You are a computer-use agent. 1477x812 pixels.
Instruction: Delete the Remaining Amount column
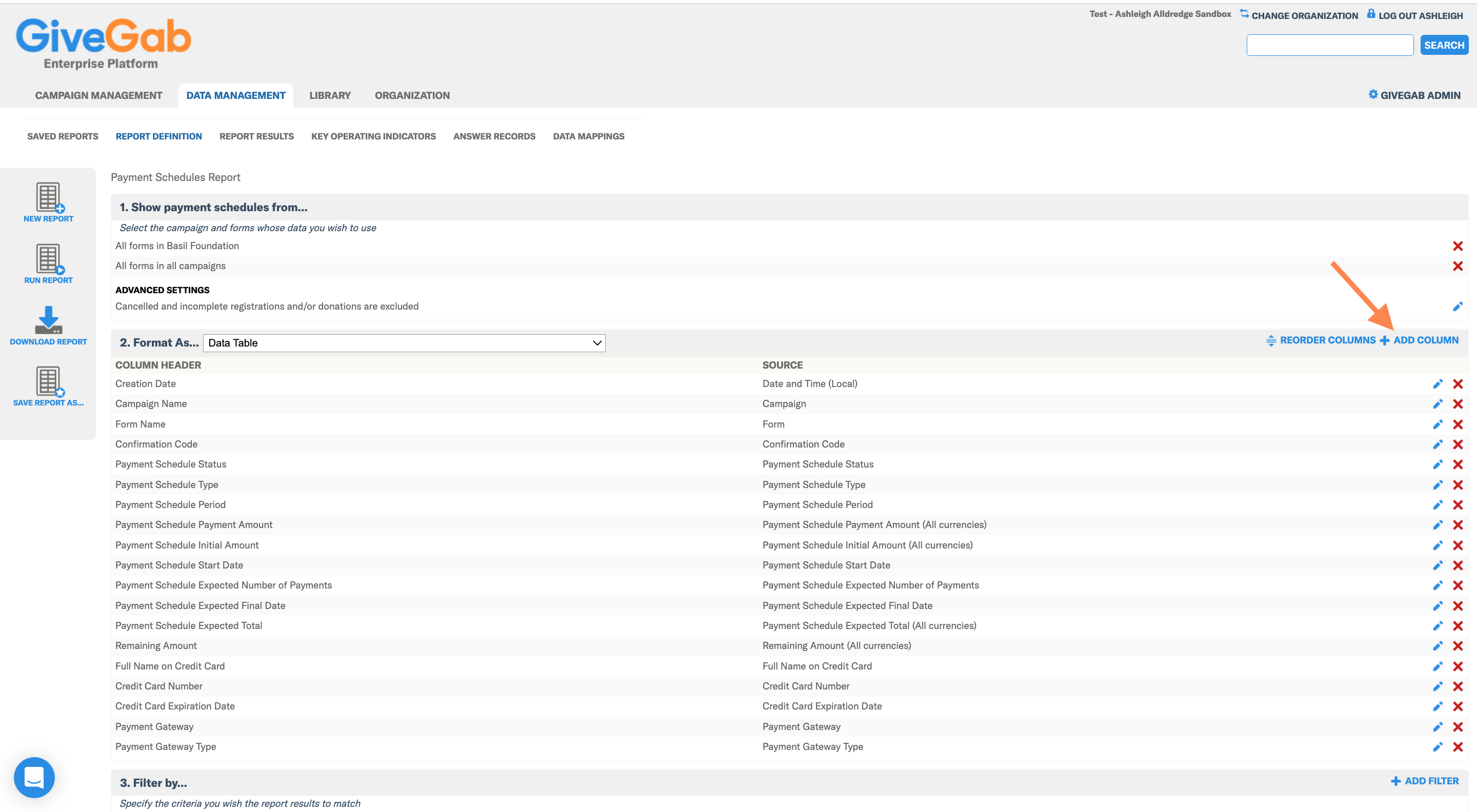tap(1458, 646)
